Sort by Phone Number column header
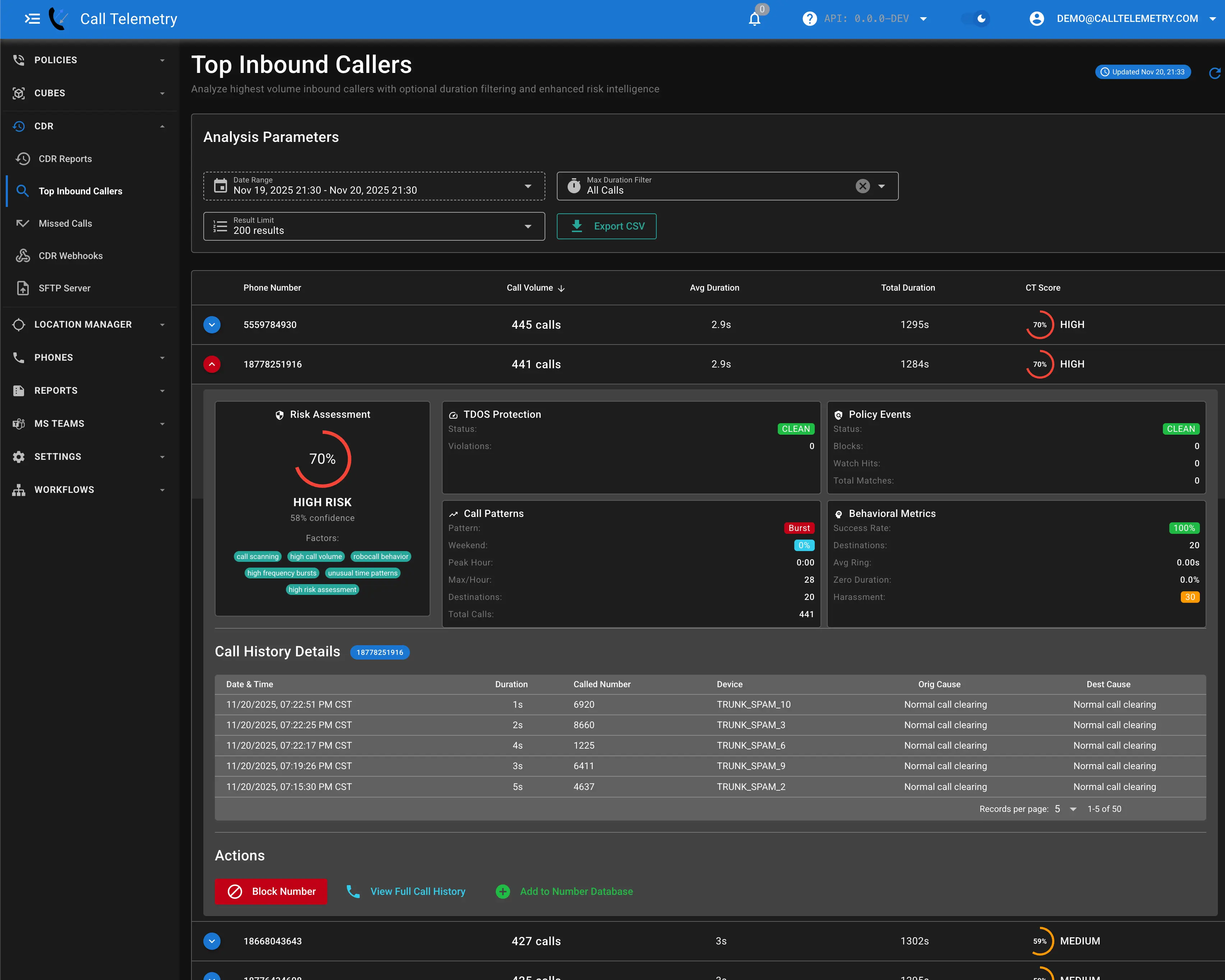Viewport: 1225px width, 980px height. tap(272, 288)
